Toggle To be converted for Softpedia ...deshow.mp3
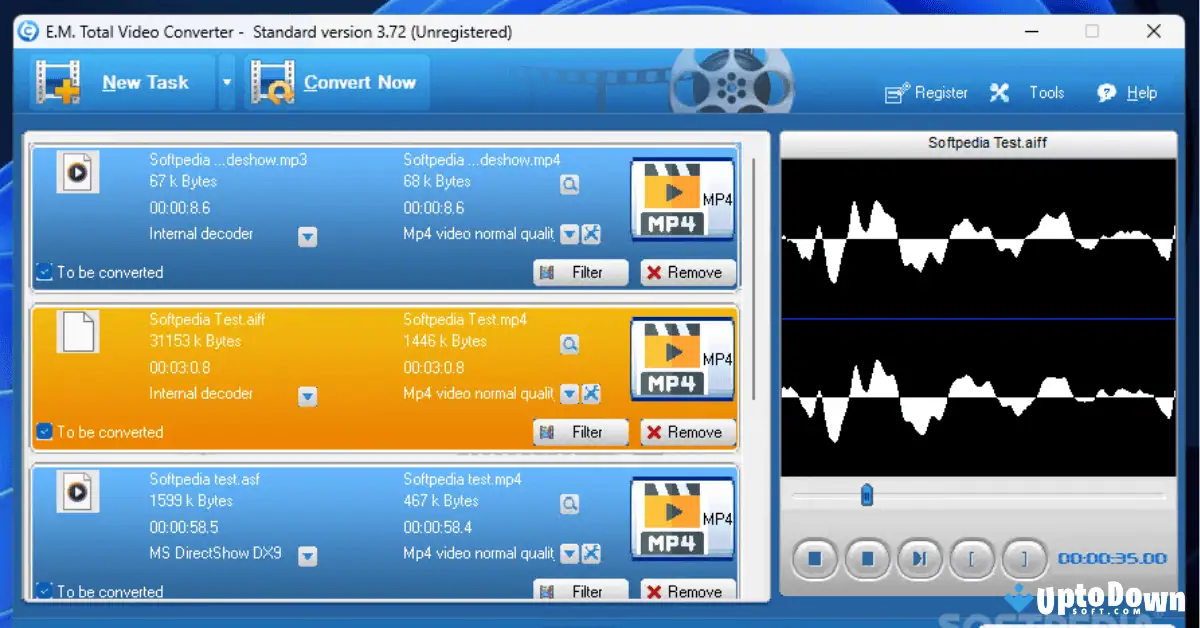Viewport: 1200px width, 628px height. (42, 272)
